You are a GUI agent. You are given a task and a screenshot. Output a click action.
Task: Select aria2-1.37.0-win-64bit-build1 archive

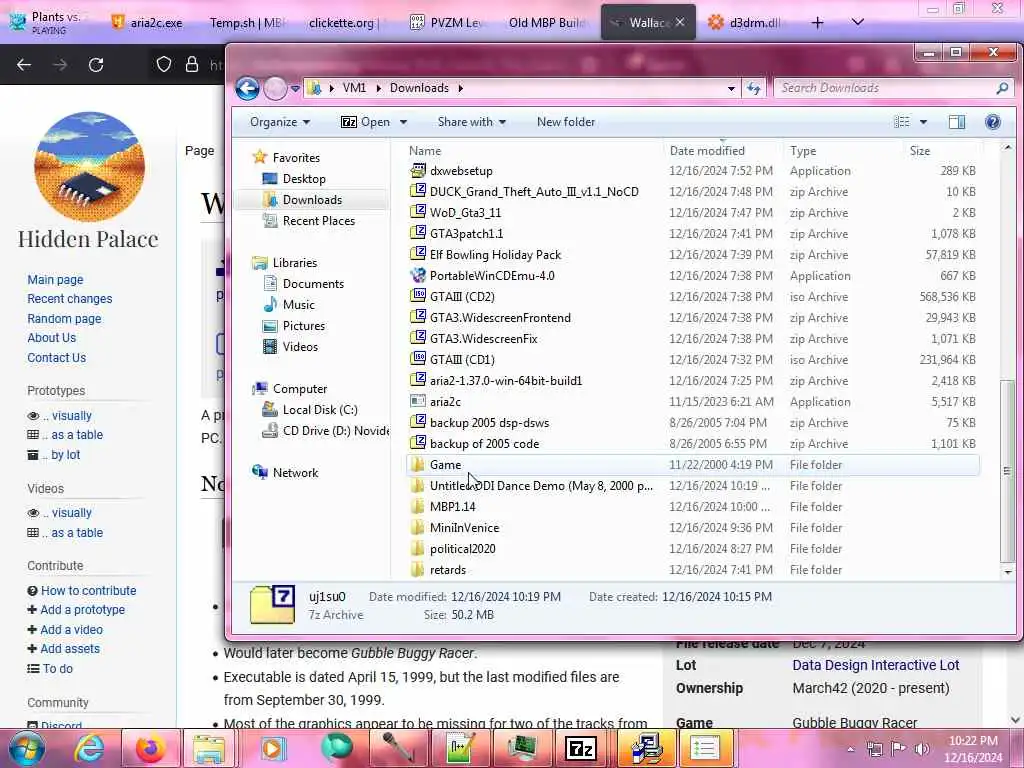pyautogui.click(x=505, y=381)
